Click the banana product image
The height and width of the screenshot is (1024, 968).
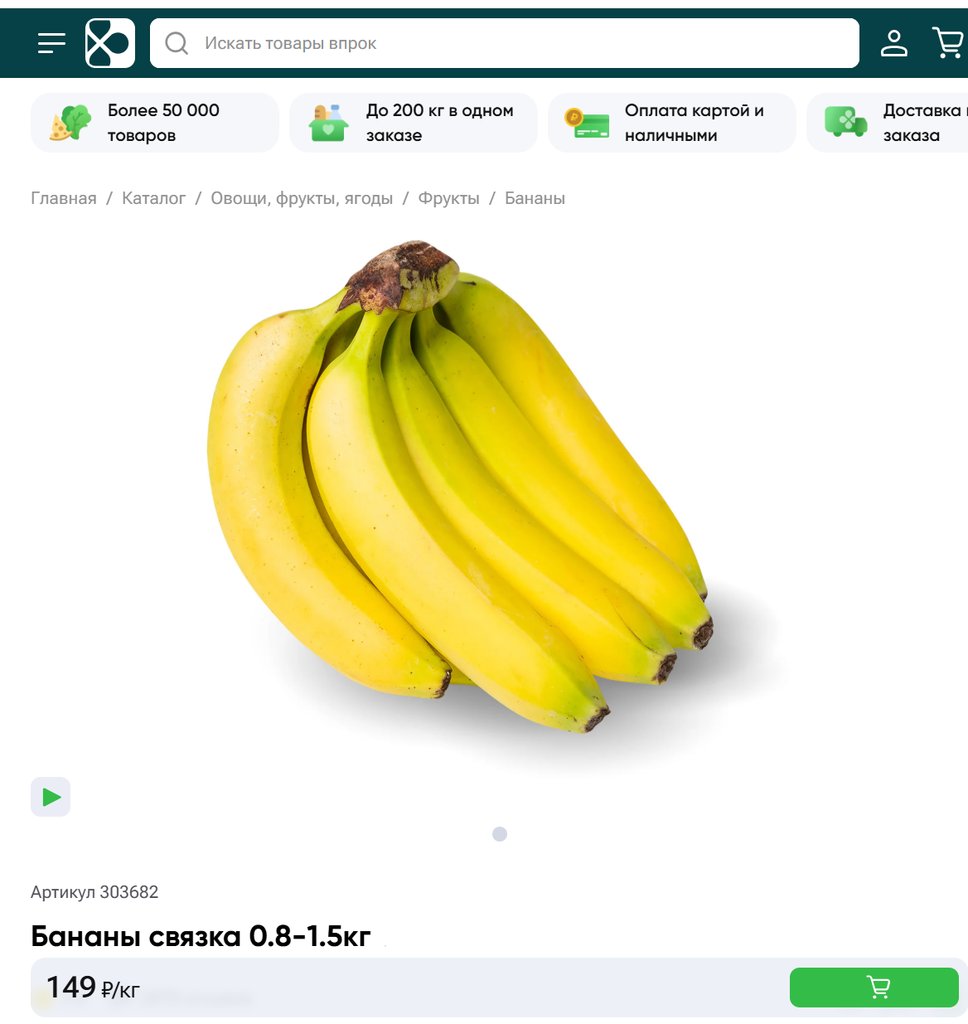click(460, 487)
